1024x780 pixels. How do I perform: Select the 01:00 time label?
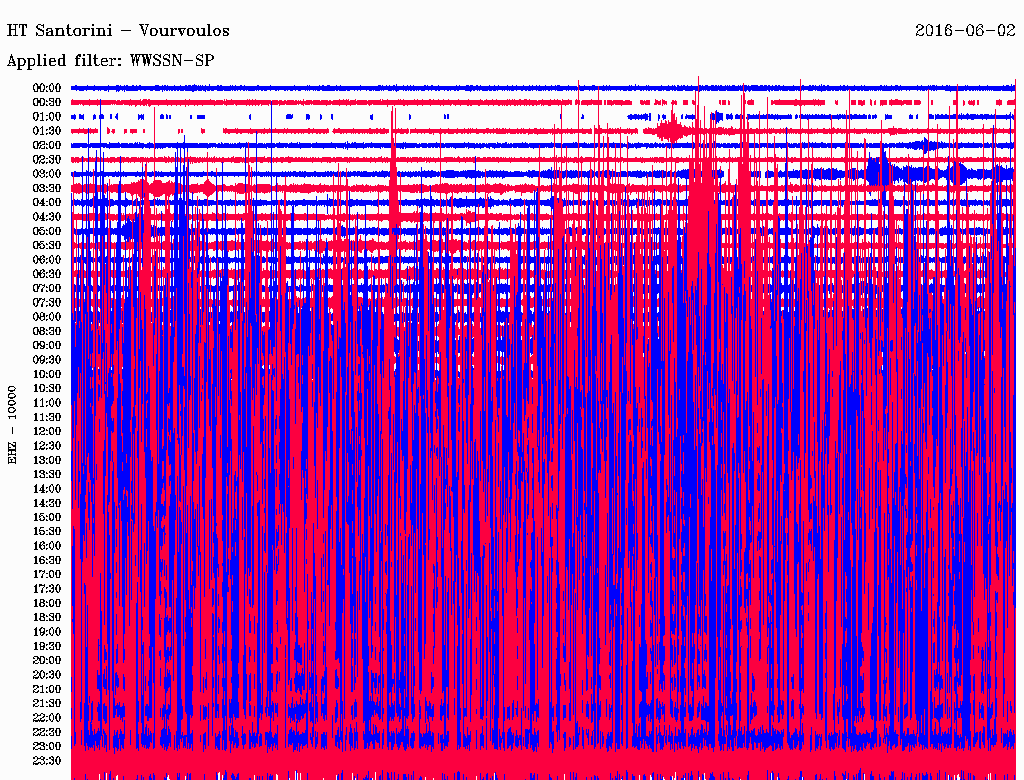pos(47,116)
